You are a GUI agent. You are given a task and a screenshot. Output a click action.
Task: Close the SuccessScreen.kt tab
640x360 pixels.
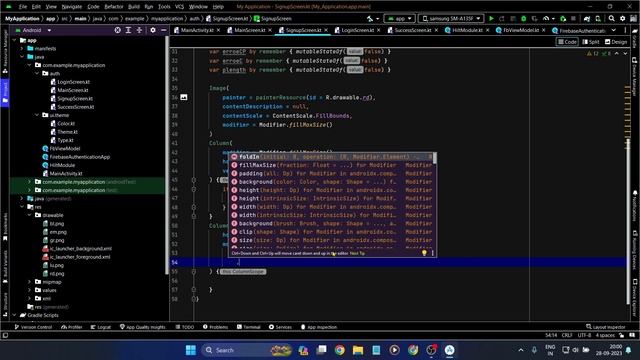pyautogui.click(x=436, y=30)
